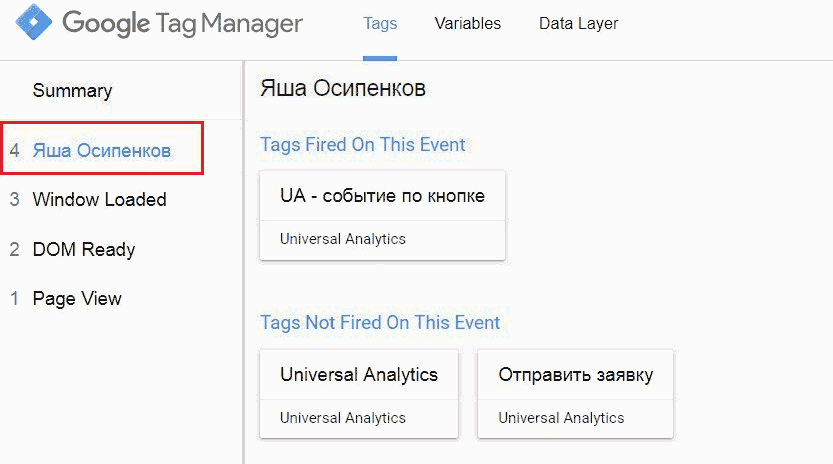
Task: Click the Яша Осипенков event title heading
Action: click(x=343, y=88)
